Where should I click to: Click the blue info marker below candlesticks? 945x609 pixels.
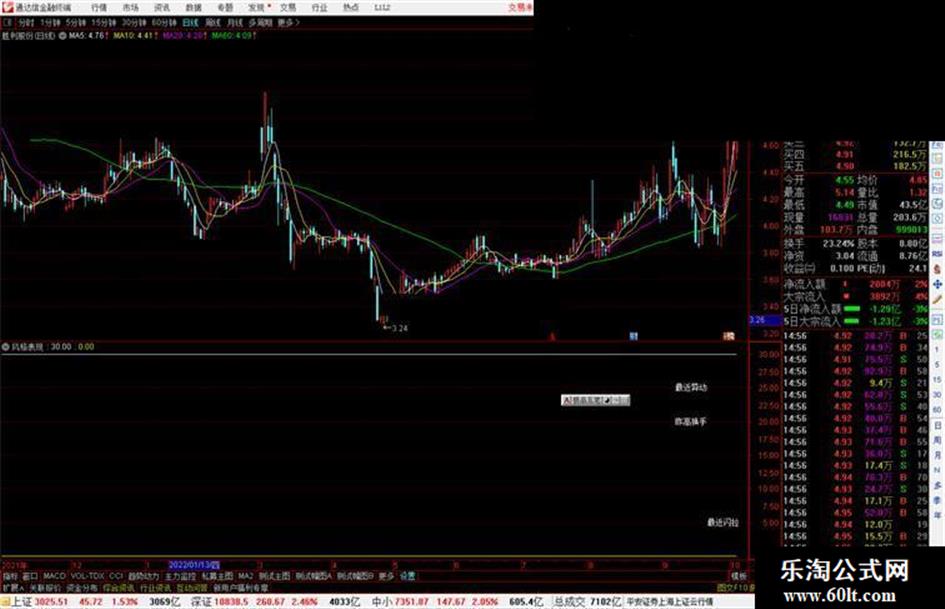click(633, 336)
